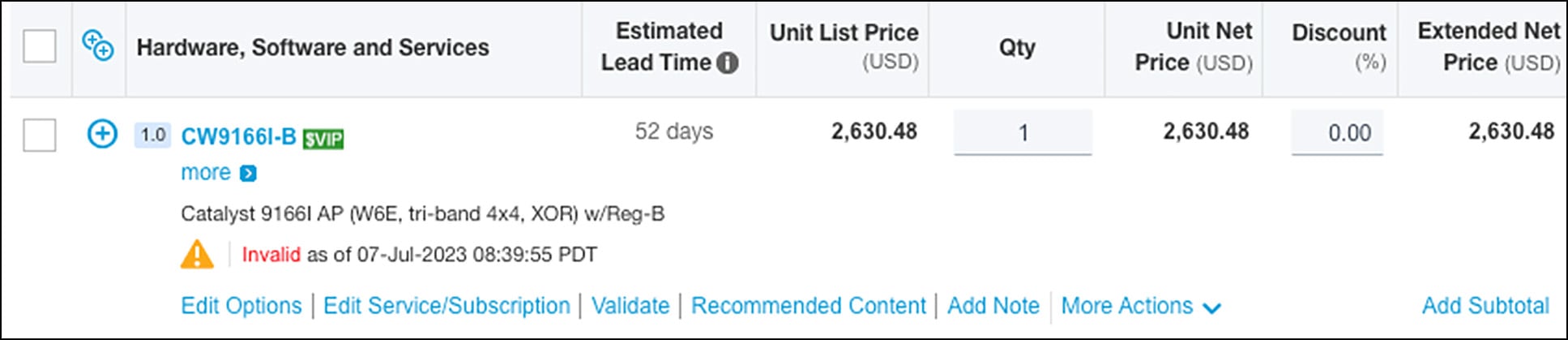Click the SVIP badge next to CW9166I-B
The width and height of the screenshot is (1568, 340).
pyautogui.click(x=323, y=140)
